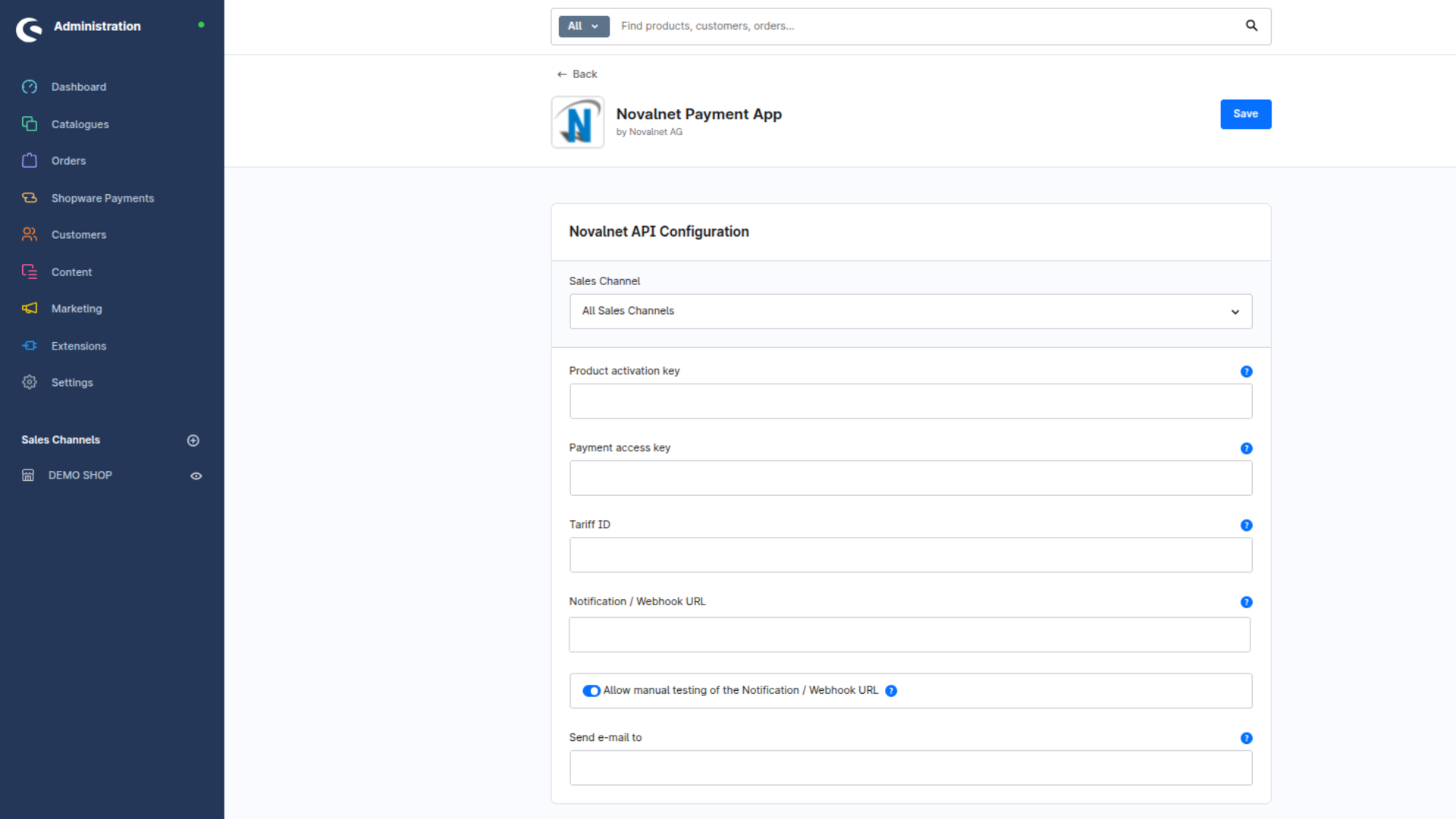
Task: Show help for Send e-mail to
Action: 1246,739
